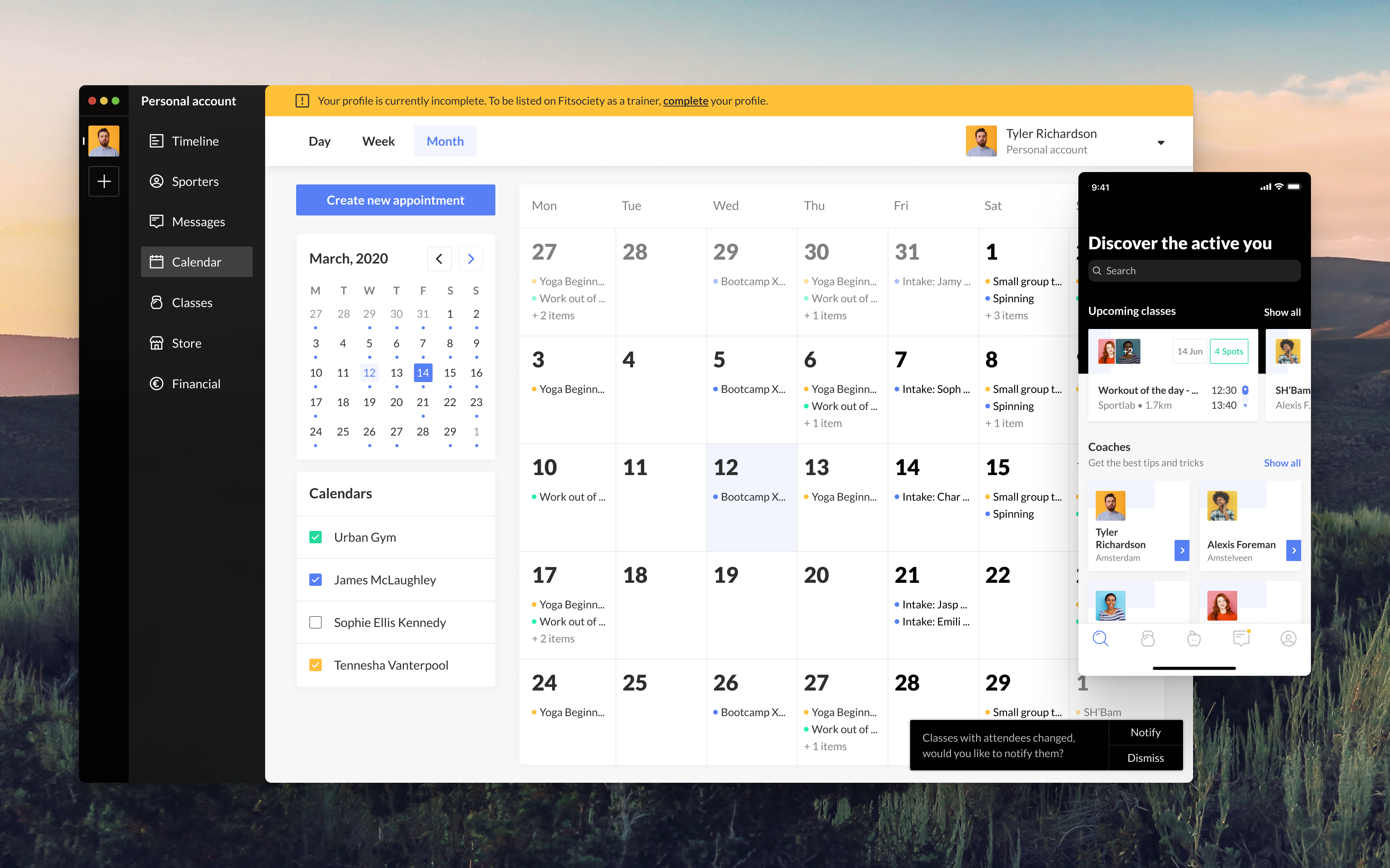Follow the complete profile link
Screen dimensions: 1390x868
[685, 101]
